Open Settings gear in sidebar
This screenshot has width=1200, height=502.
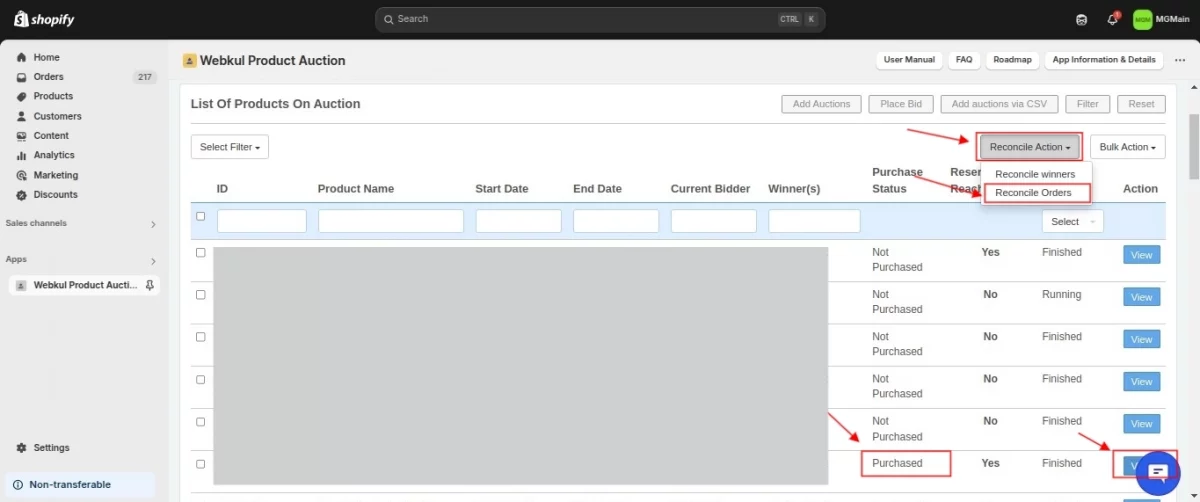tap(21, 448)
